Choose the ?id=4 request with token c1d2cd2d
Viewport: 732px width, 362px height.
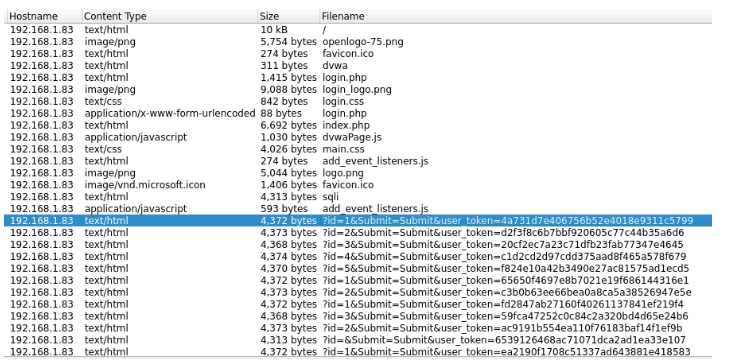tap(358, 256)
